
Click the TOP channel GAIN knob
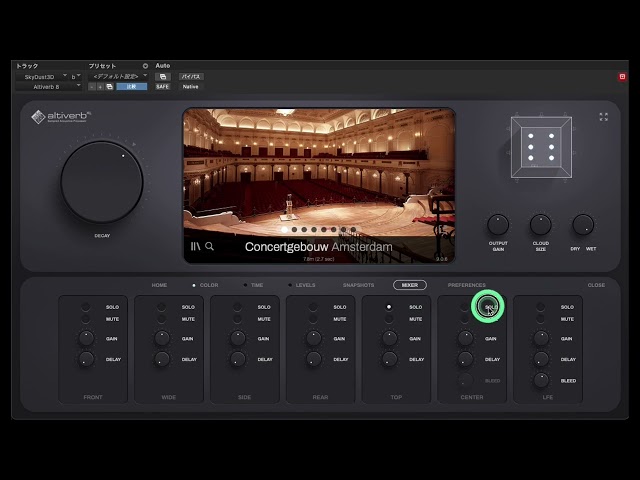tap(389, 338)
